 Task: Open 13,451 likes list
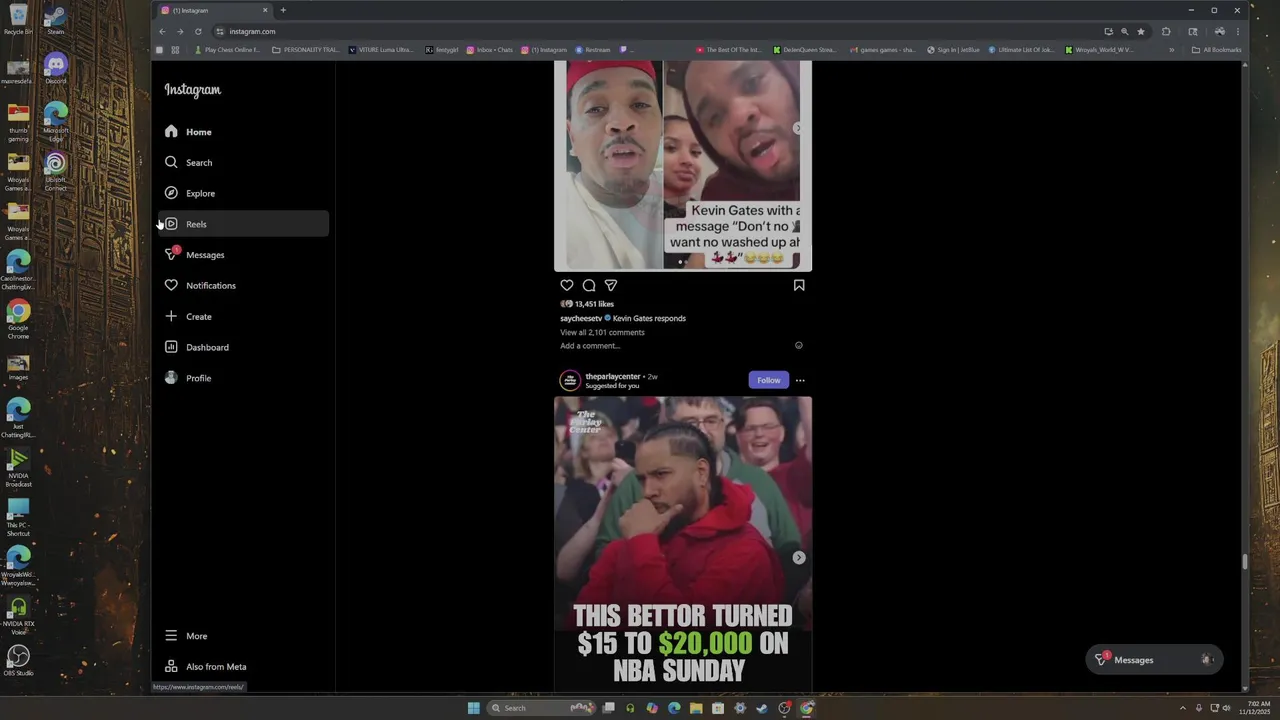click(x=594, y=304)
